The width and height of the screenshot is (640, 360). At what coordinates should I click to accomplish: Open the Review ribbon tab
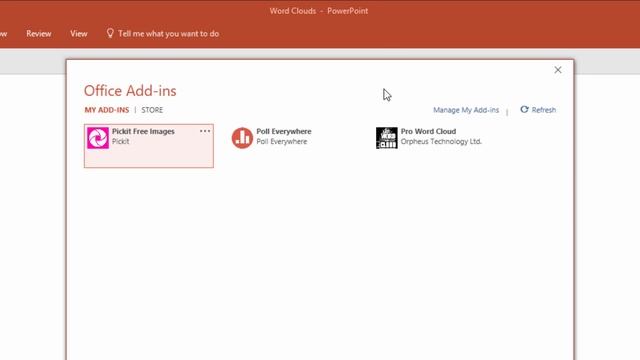39,34
